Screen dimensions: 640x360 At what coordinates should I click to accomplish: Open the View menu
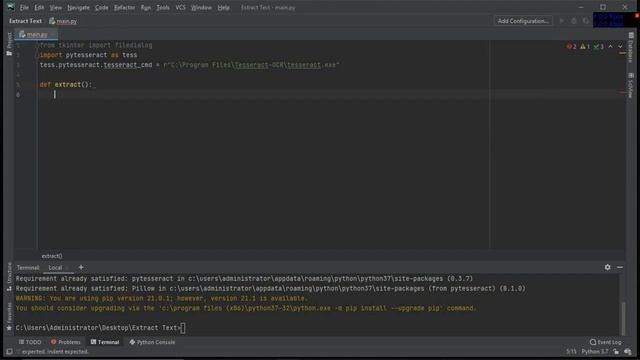(56, 7)
